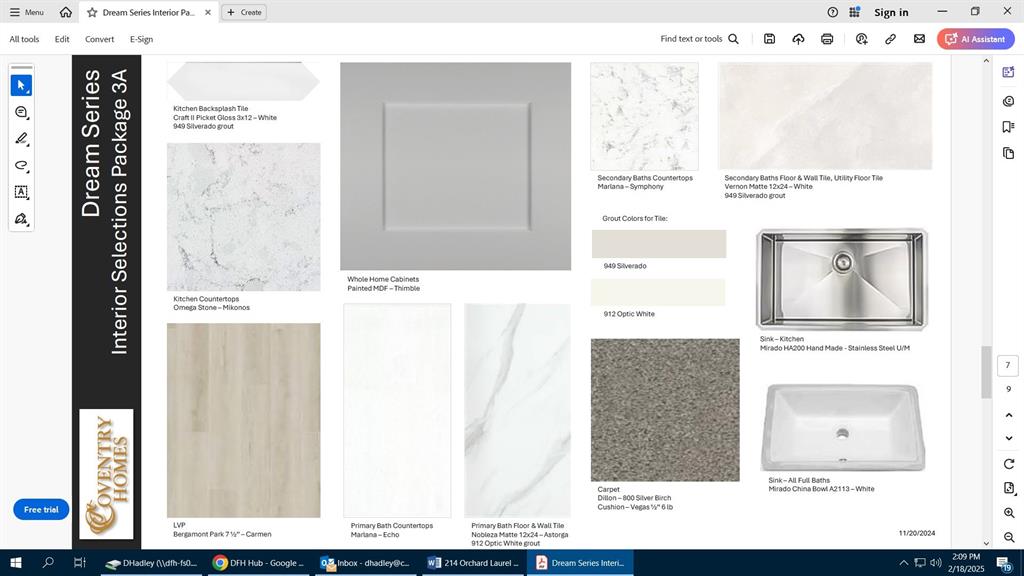This screenshot has width=1024, height=576.
Task: Open Task View on the taskbar
Action: pos(79,563)
